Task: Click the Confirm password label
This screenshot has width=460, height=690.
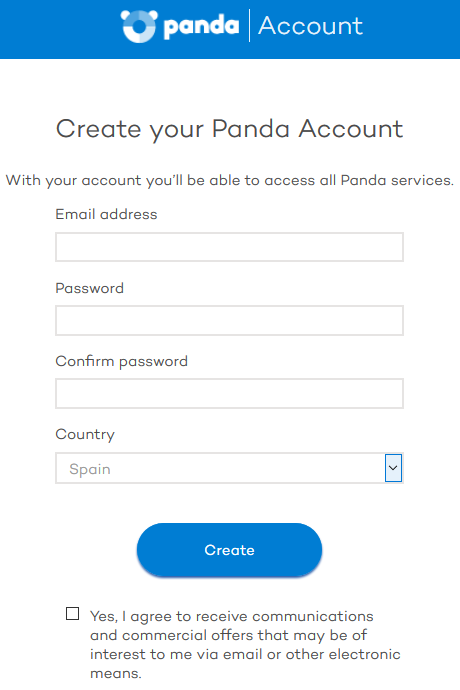Action: pos(121,361)
